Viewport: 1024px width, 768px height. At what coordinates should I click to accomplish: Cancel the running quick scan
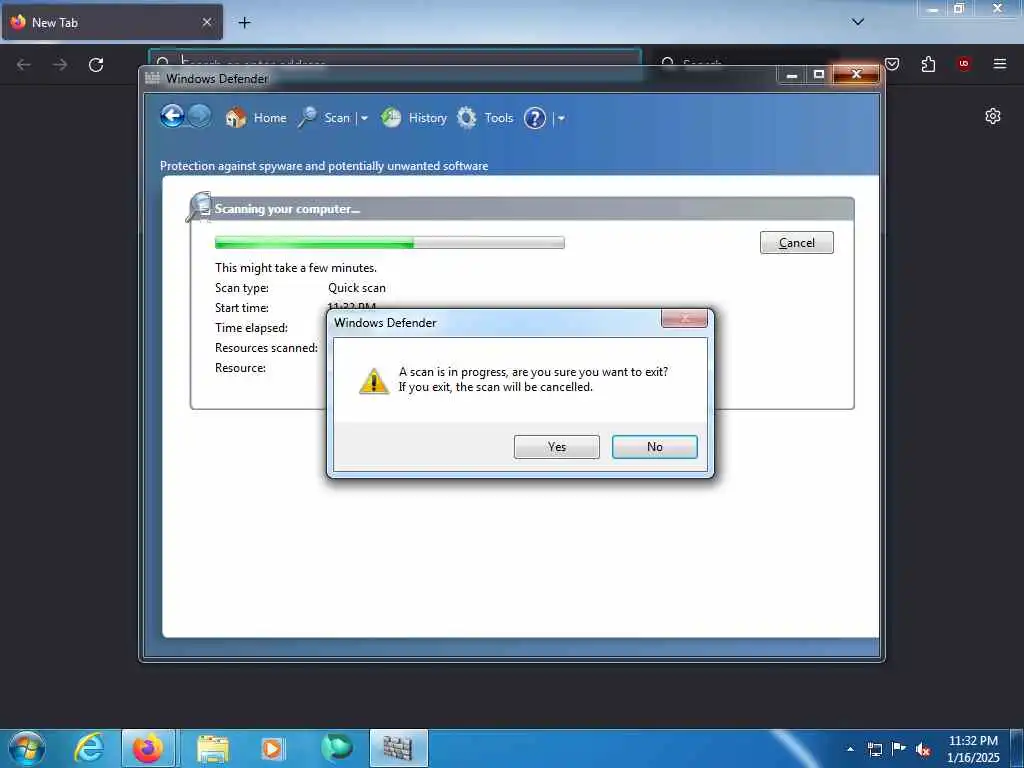pyautogui.click(x=796, y=242)
